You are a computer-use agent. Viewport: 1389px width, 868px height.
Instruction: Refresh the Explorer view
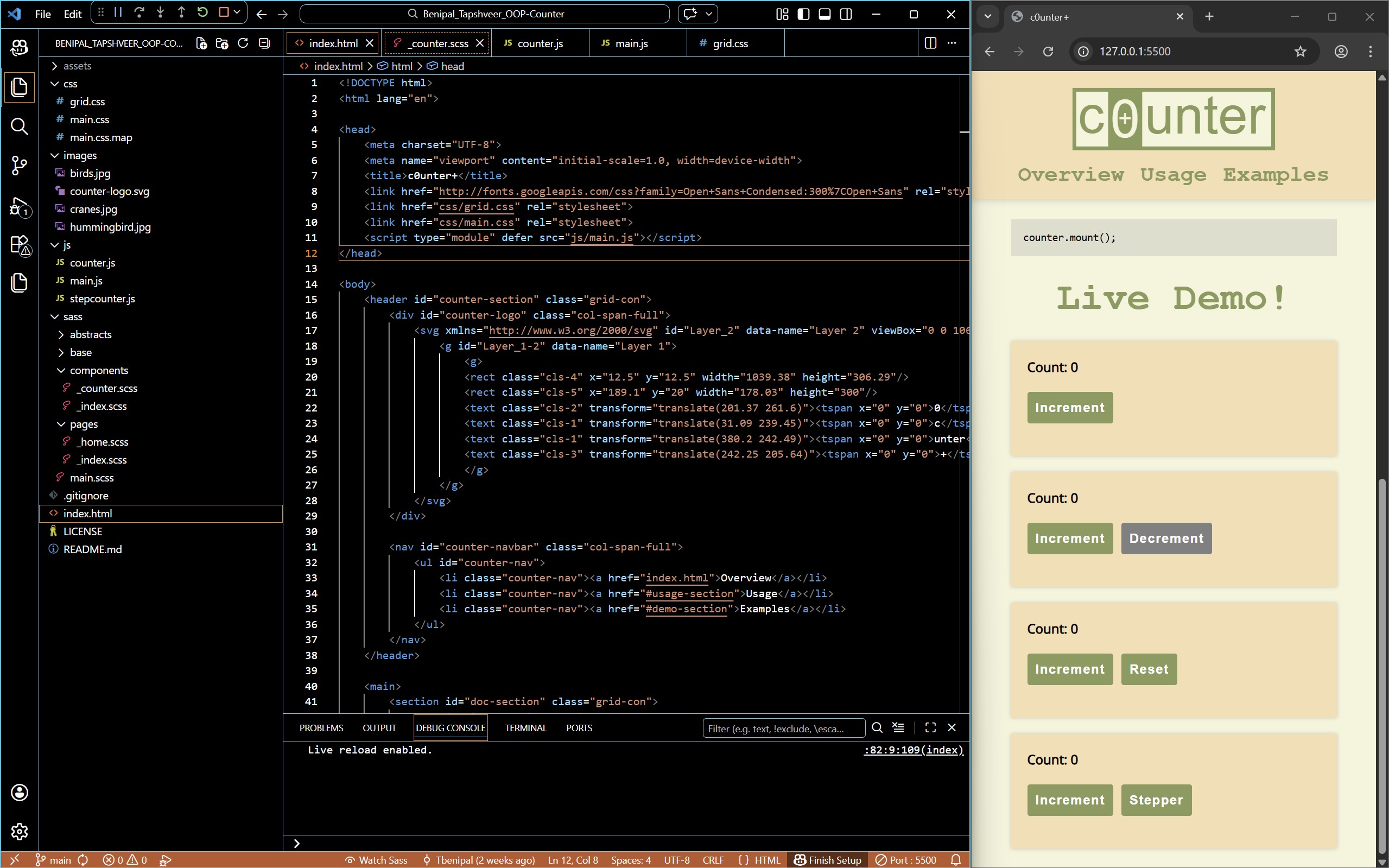242,42
